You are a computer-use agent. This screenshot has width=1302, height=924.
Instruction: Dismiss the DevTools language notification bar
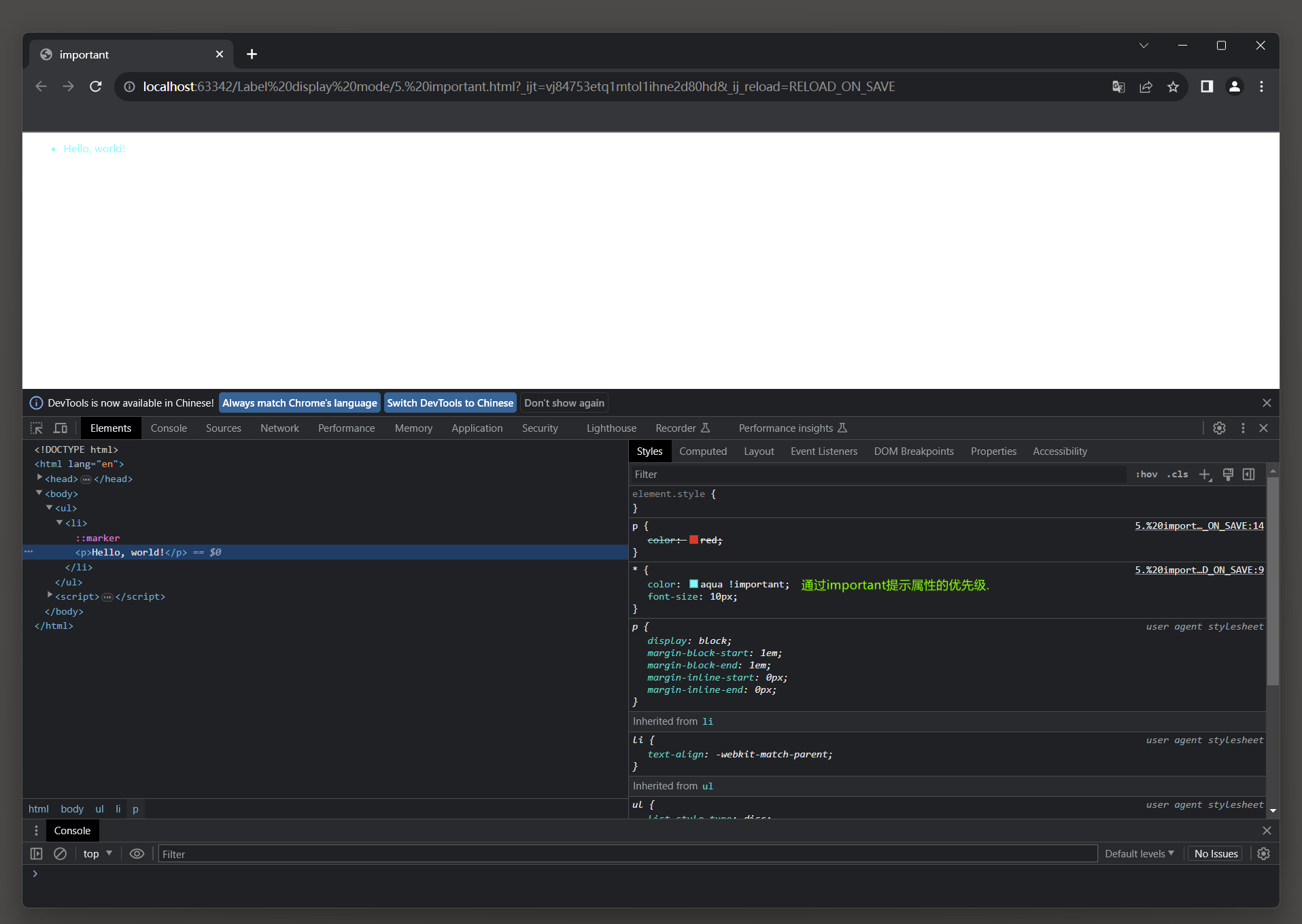1267,403
